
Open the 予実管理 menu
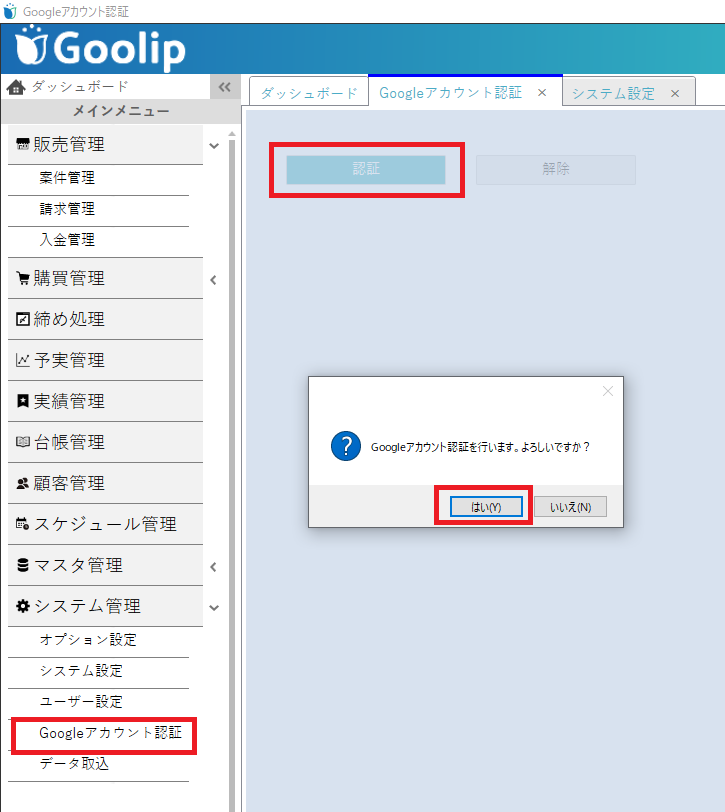pos(105,360)
